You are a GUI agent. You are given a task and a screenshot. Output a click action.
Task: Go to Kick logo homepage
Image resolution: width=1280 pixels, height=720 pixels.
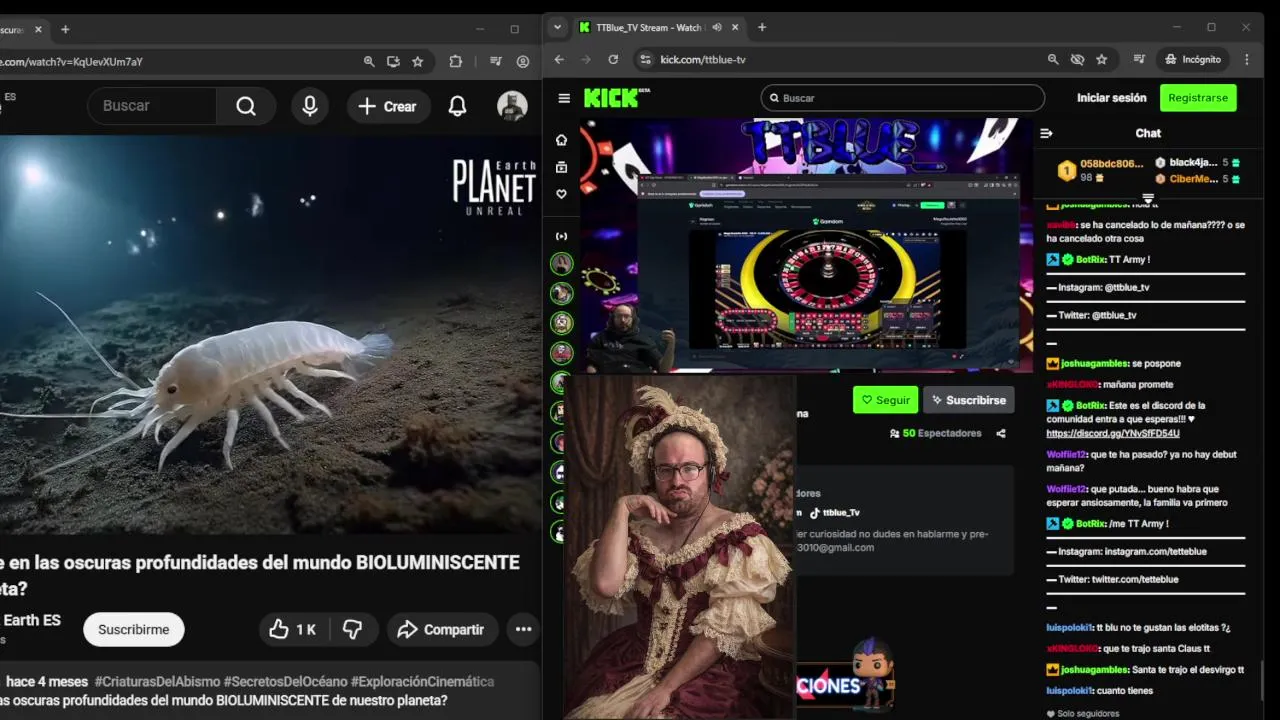[617, 97]
